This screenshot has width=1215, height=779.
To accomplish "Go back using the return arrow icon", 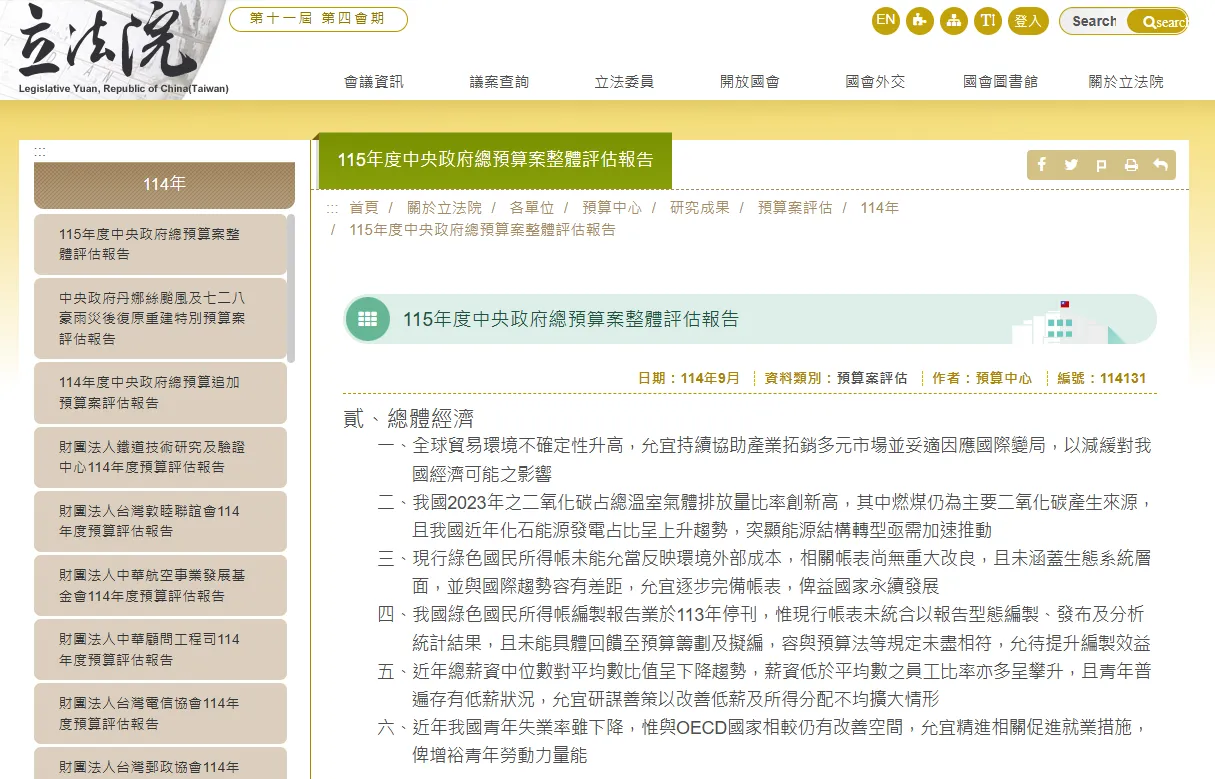I will coord(1160,165).
